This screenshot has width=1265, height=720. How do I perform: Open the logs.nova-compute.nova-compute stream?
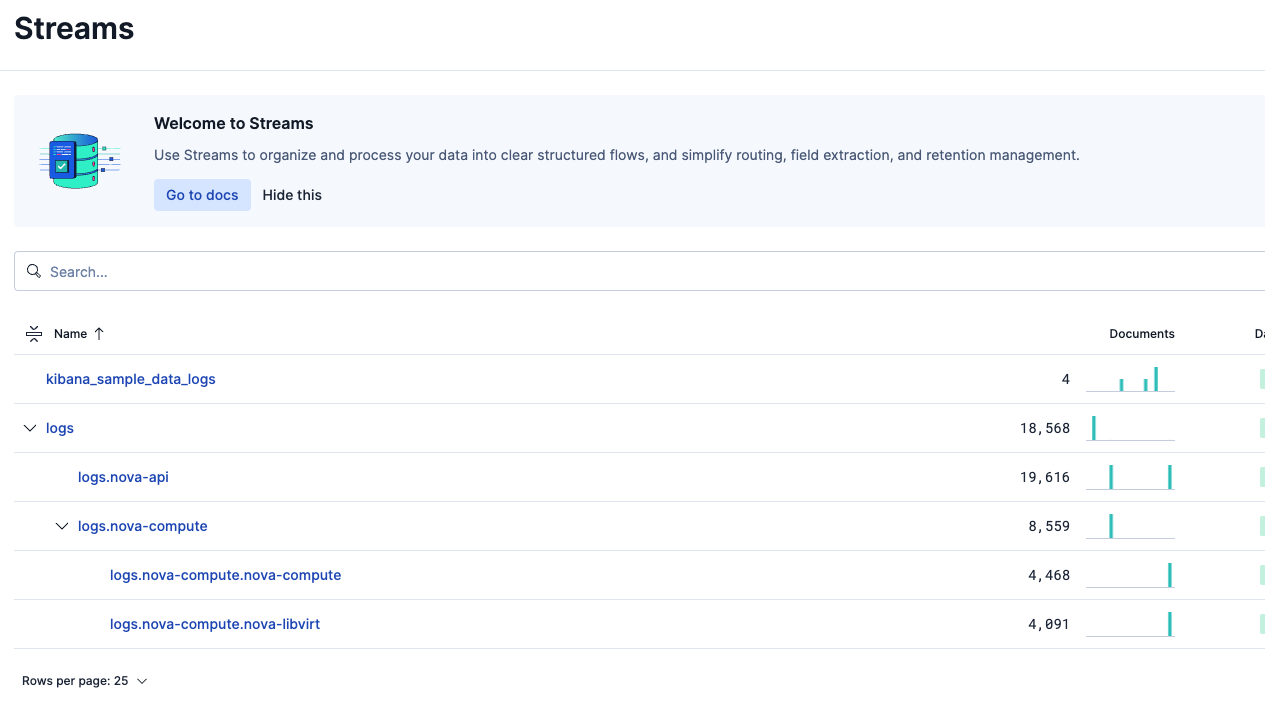(225, 575)
